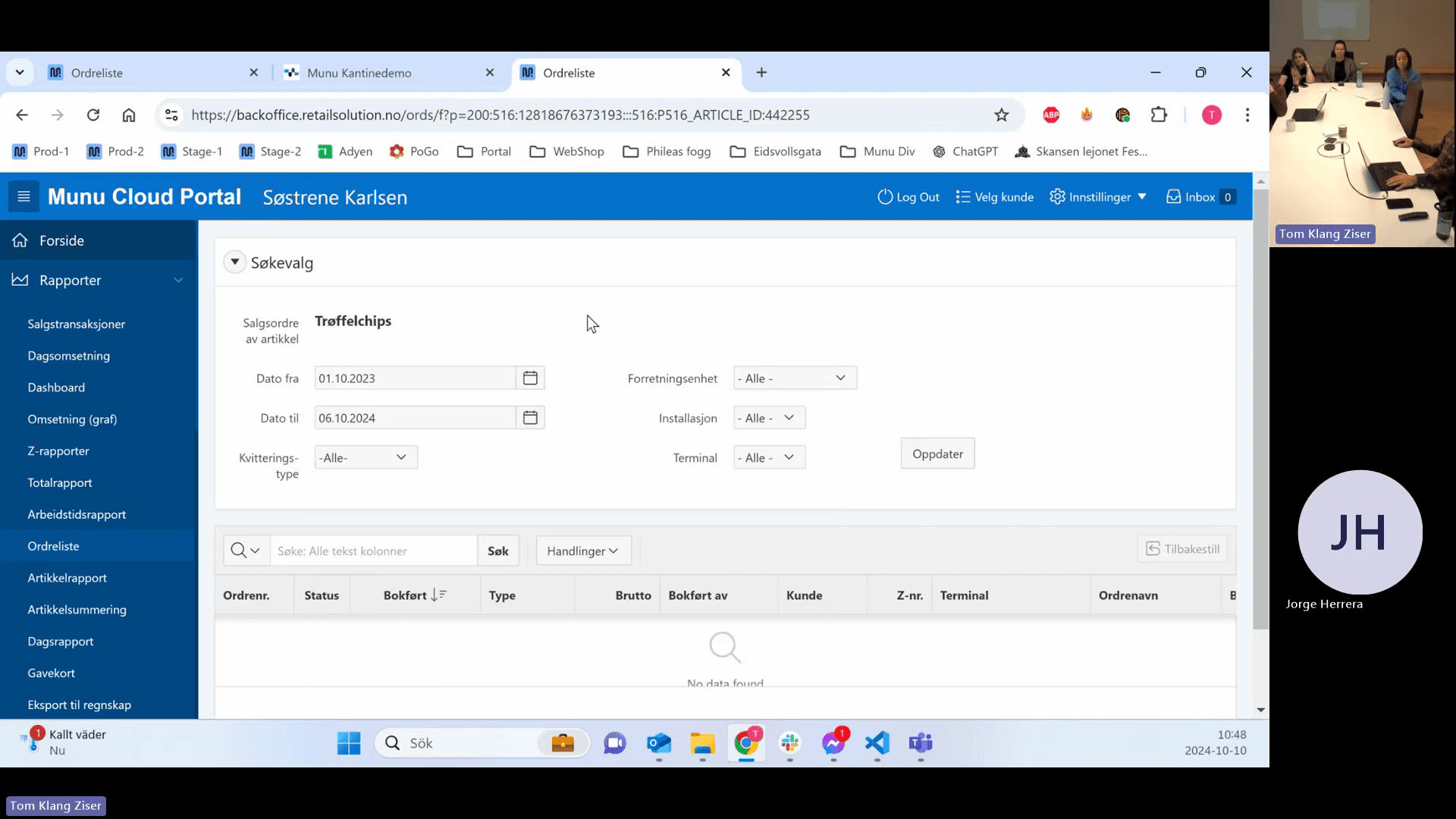Open the Terminal dropdown
The height and width of the screenshot is (819, 1456).
point(769,457)
